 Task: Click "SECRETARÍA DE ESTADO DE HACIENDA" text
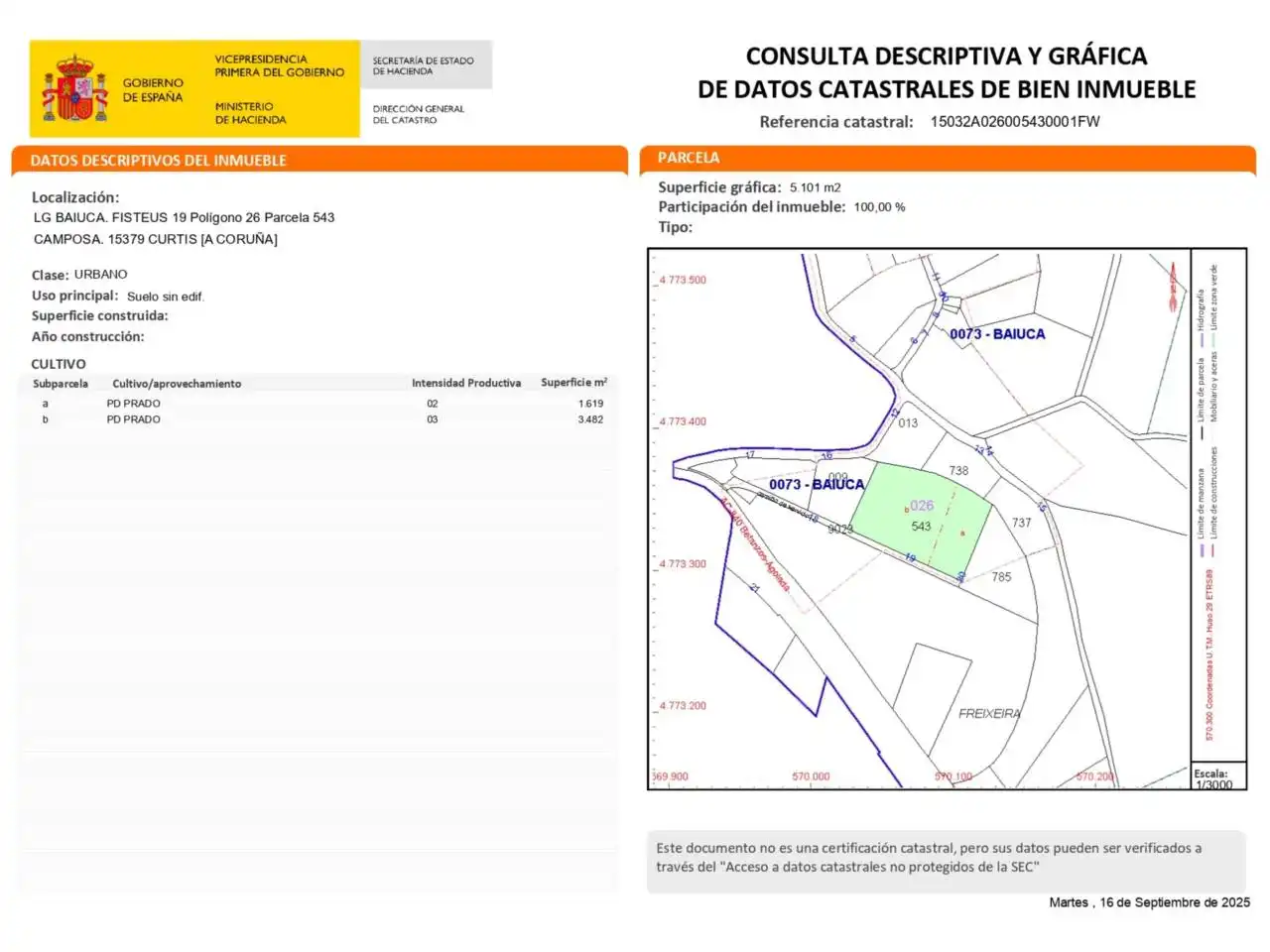click(423, 65)
